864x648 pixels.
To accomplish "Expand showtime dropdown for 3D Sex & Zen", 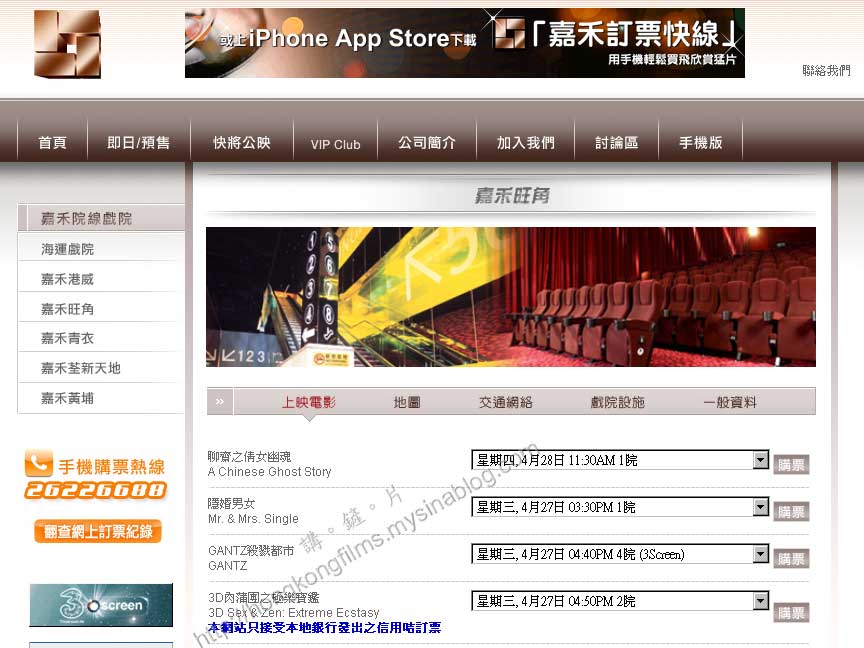I will (760, 601).
